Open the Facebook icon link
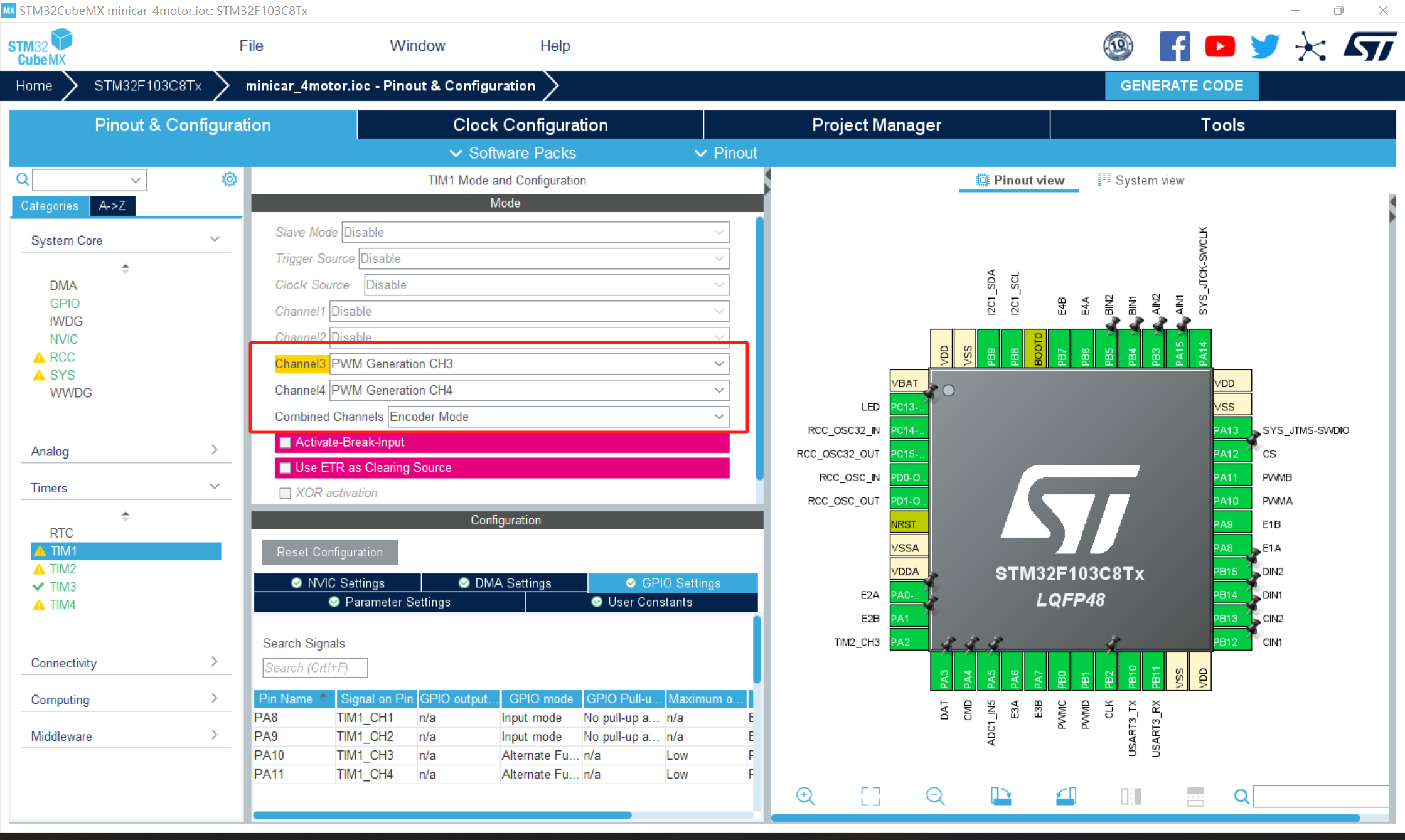This screenshot has width=1405, height=840. coord(1174,46)
